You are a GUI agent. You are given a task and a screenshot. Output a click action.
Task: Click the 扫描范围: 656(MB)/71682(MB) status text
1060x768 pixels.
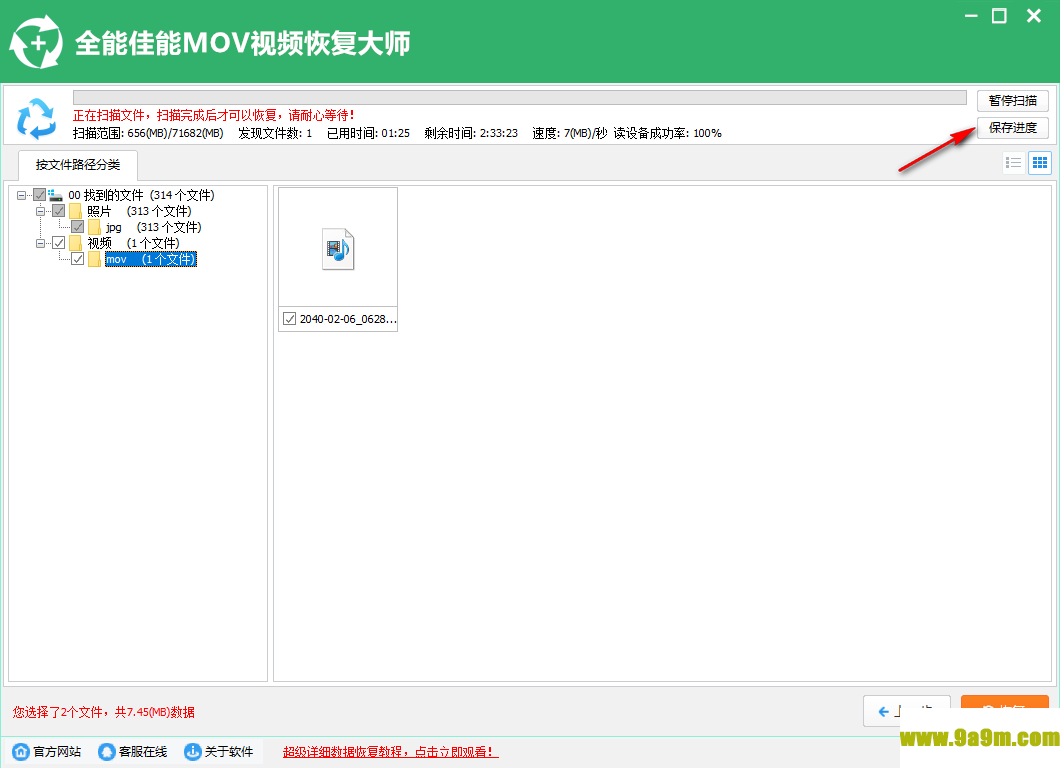148,133
